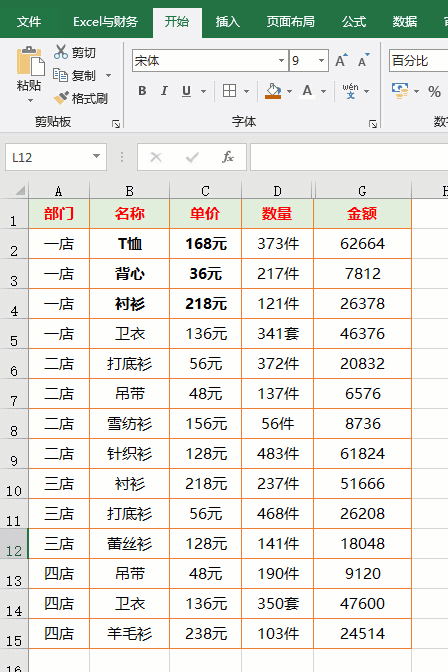Apply the fill color bucket
Image resolution: width=448 pixels, height=672 pixels.
[x=273, y=91]
